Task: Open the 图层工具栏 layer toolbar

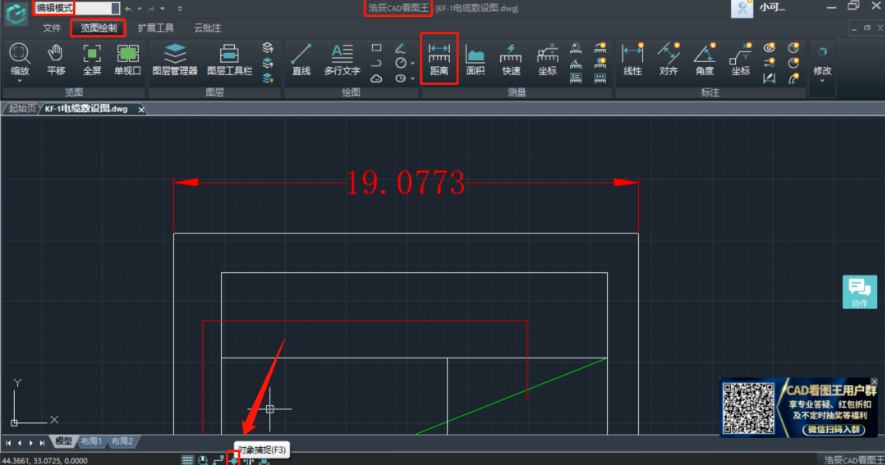Action: (229, 59)
